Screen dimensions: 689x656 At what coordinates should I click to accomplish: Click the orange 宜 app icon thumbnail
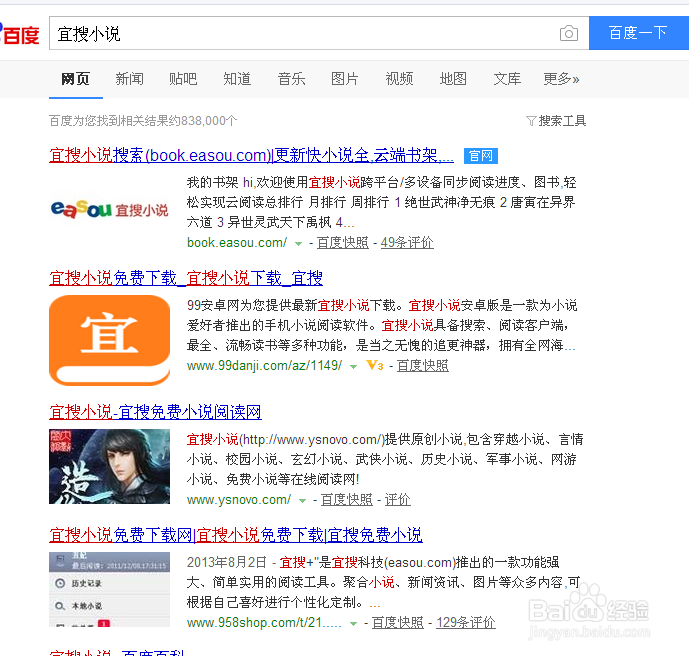(x=109, y=341)
